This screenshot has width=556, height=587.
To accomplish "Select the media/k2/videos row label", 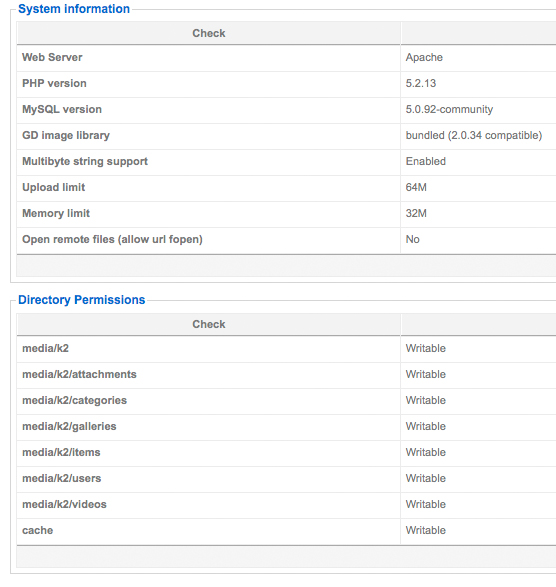I will [64, 504].
